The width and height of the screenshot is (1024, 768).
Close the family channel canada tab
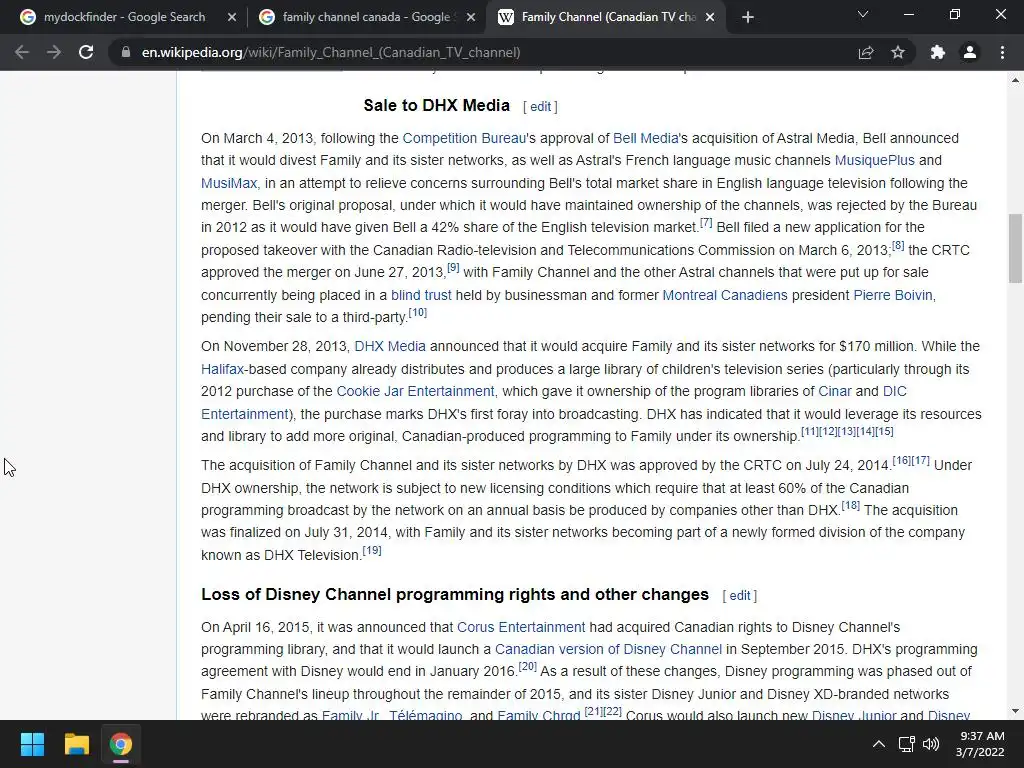[471, 17]
